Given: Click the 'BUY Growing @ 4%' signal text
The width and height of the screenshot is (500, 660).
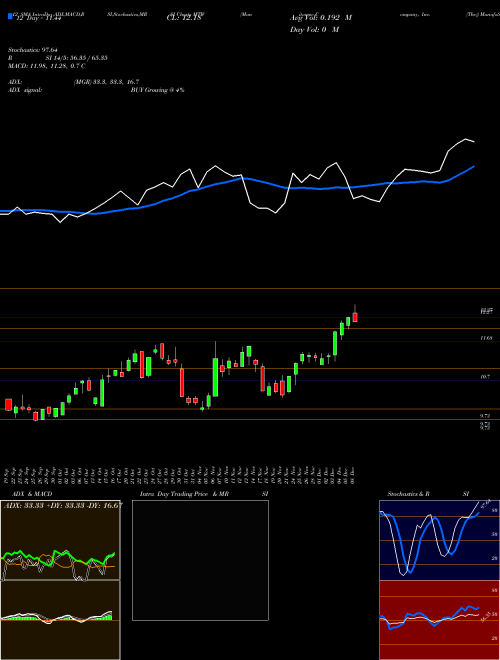Looking at the screenshot, I should click(x=157, y=90).
